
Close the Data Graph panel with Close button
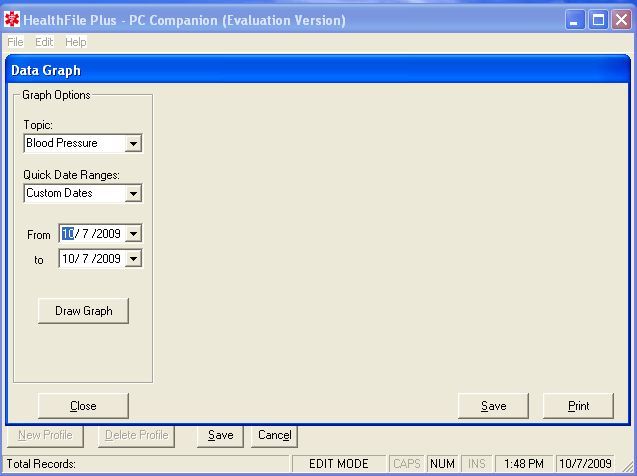pyautogui.click(x=83, y=406)
